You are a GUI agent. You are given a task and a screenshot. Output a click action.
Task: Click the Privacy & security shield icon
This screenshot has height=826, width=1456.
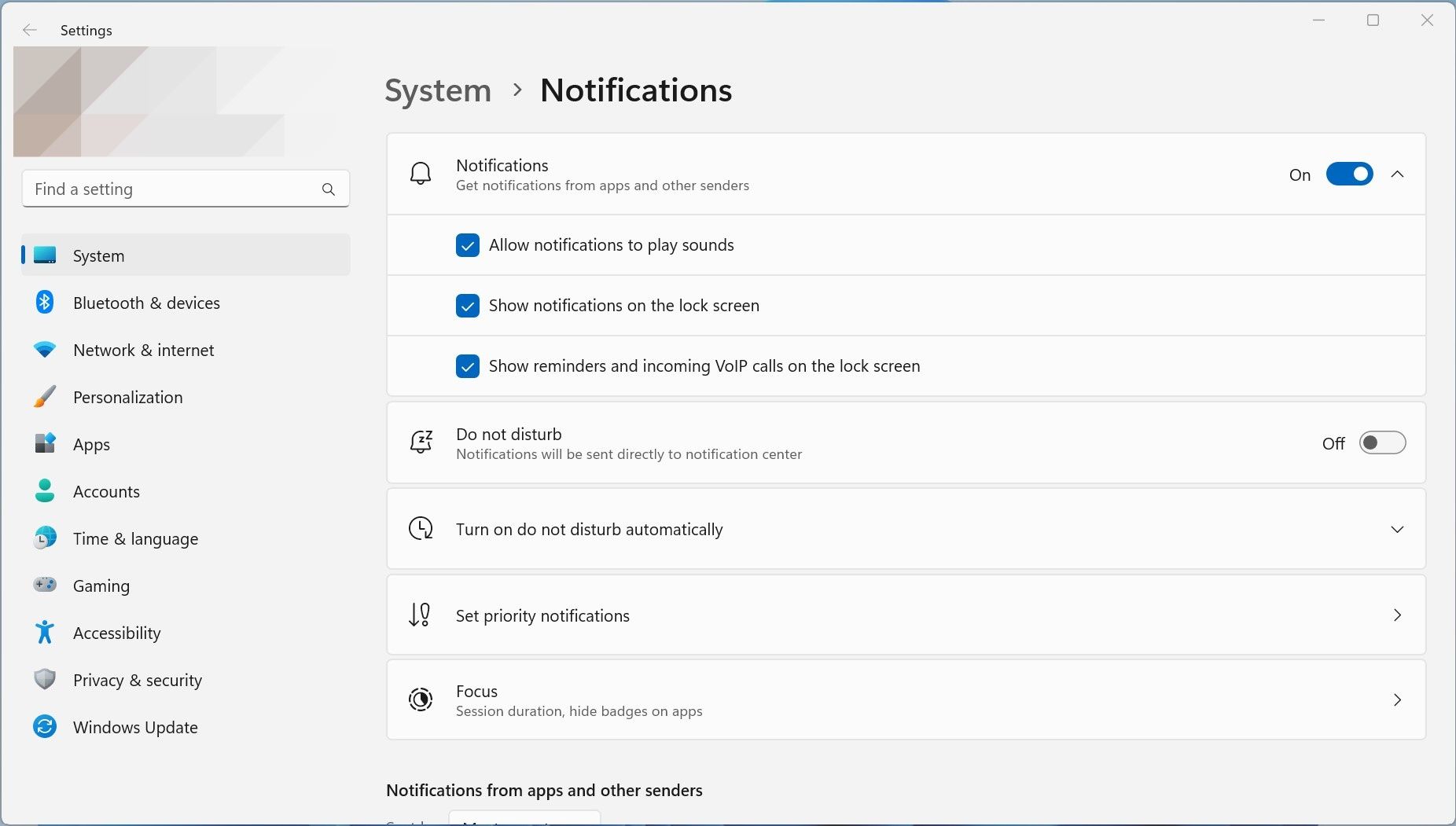pos(45,680)
